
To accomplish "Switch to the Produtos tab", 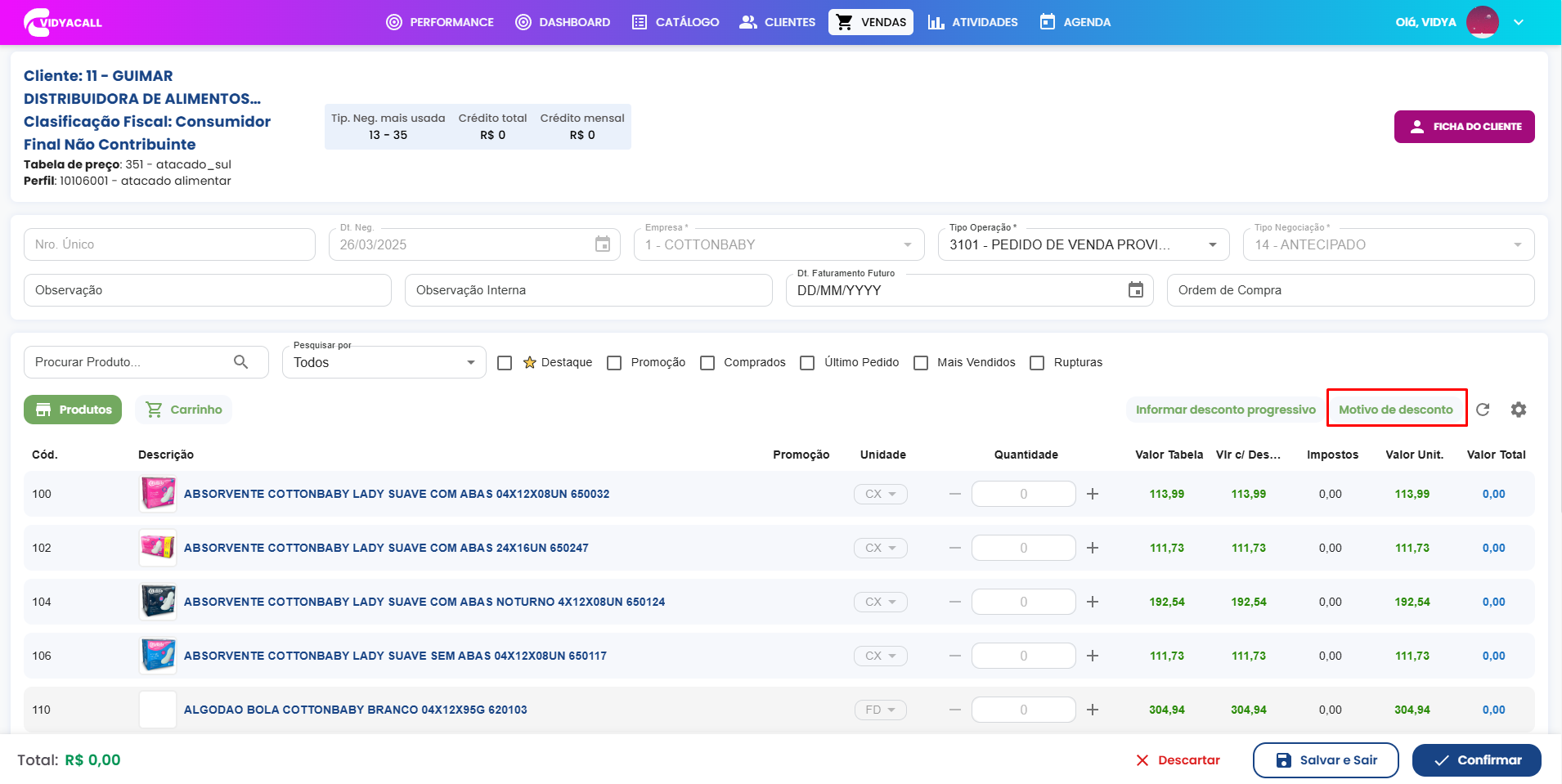I will pyautogui.click(x=73, y=410).
